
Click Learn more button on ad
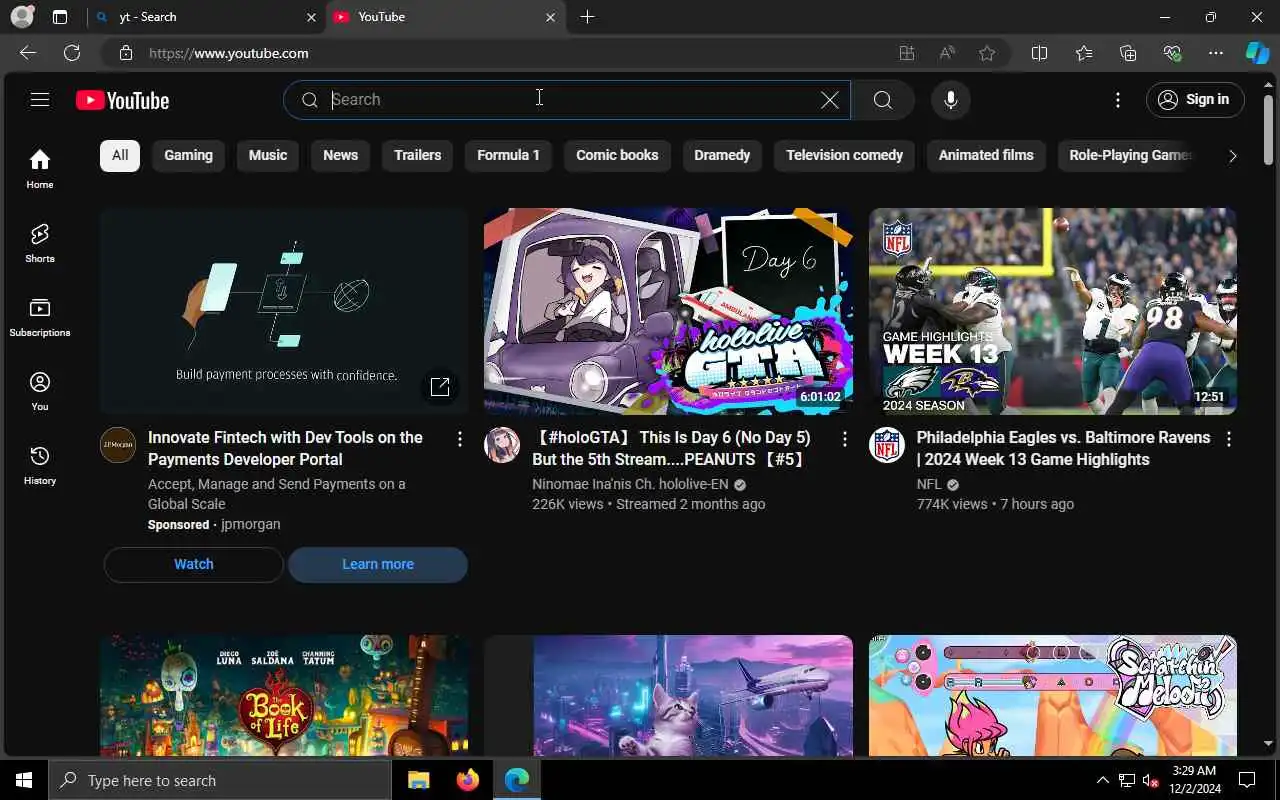[x=378, y=564]
